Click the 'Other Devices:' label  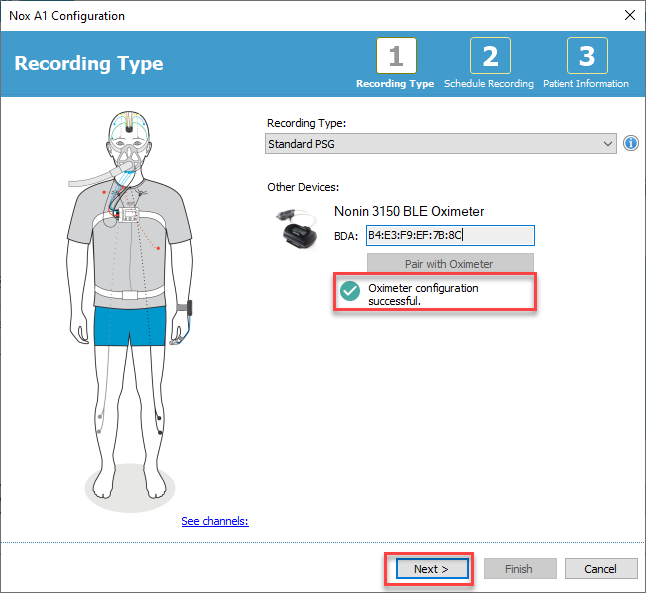303,187
